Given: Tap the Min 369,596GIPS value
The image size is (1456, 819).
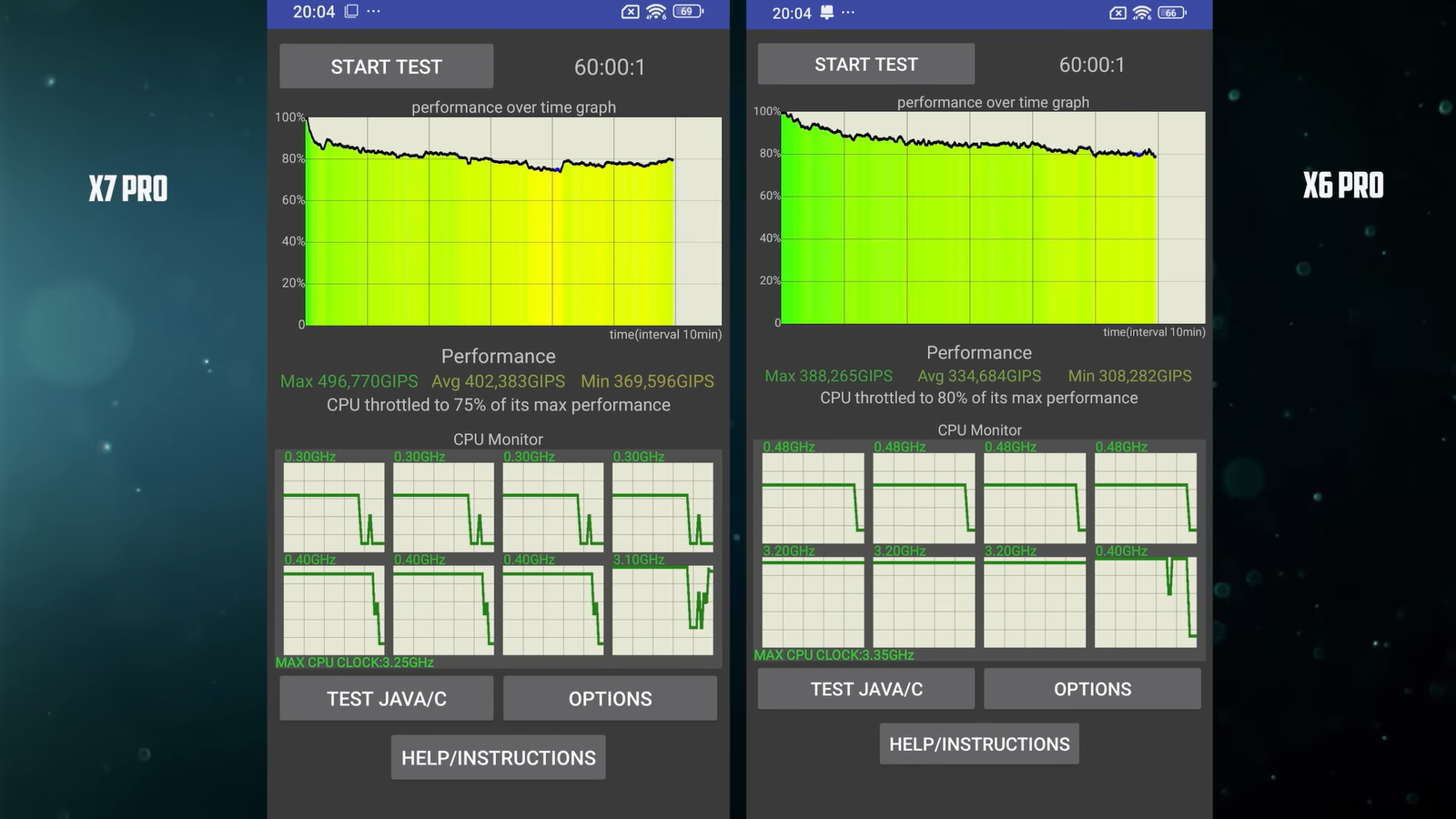Looking at the screenshot, I should pyautogui.click(x=648, y=381).
